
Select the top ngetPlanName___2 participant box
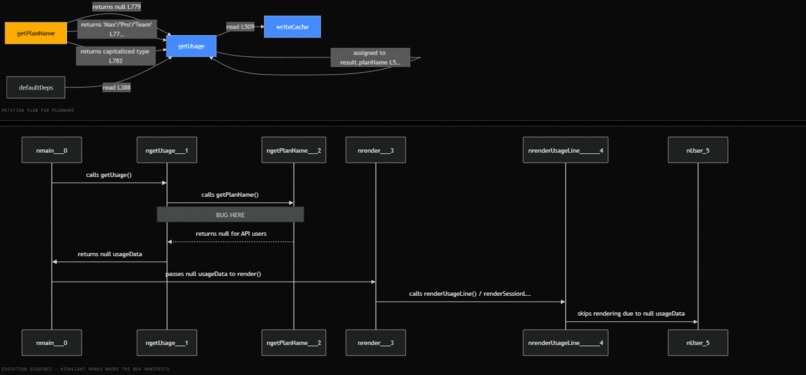tap(294, 150)
